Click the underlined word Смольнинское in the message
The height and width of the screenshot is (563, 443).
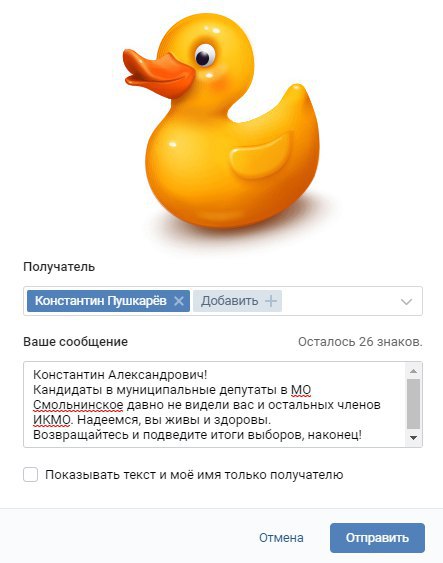coord(78,405)
